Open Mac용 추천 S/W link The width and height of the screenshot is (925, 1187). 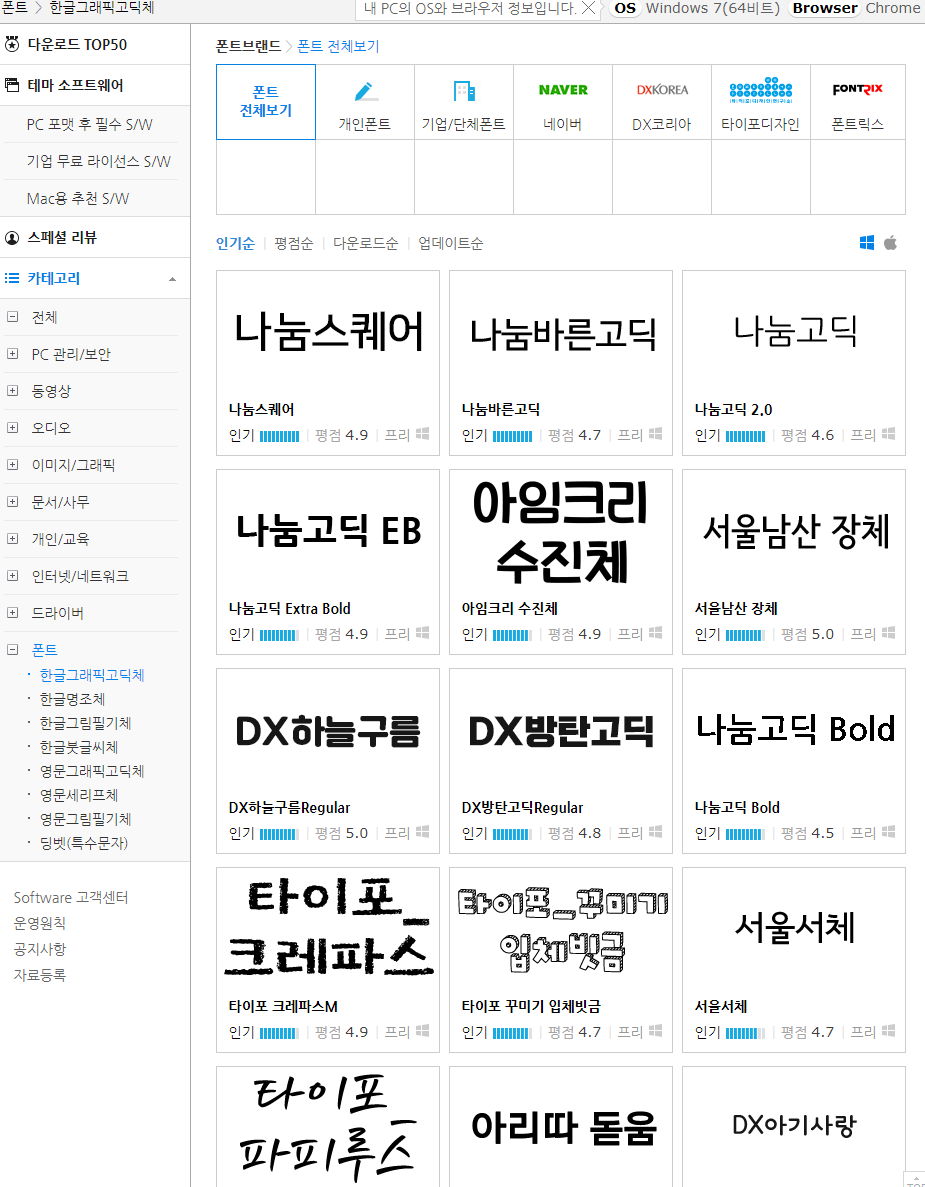pyautogui.click(x=78, y=198)
